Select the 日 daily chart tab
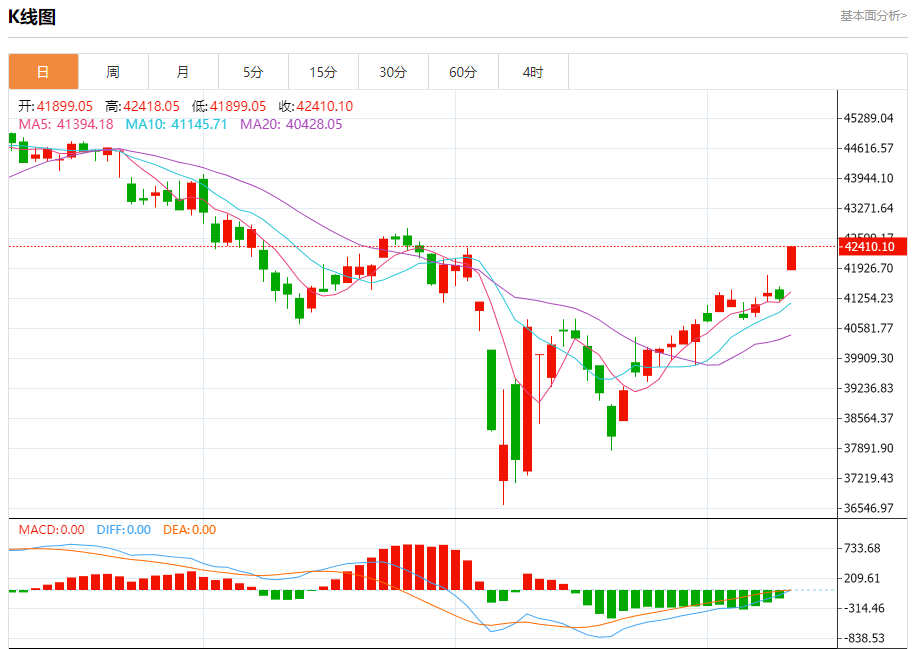 click(43, 72)
